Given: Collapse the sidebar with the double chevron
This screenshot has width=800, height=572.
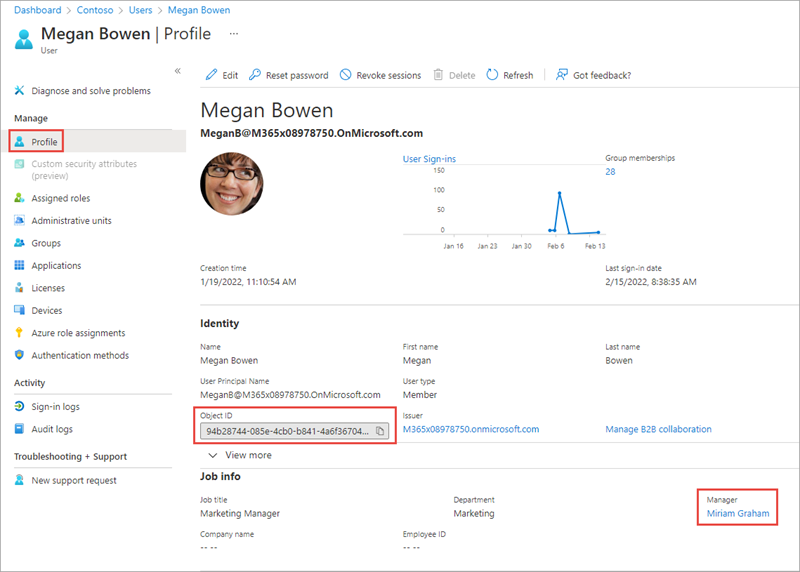Looking at the screenshot, I should pyautogui.click(x=178, y=71).
